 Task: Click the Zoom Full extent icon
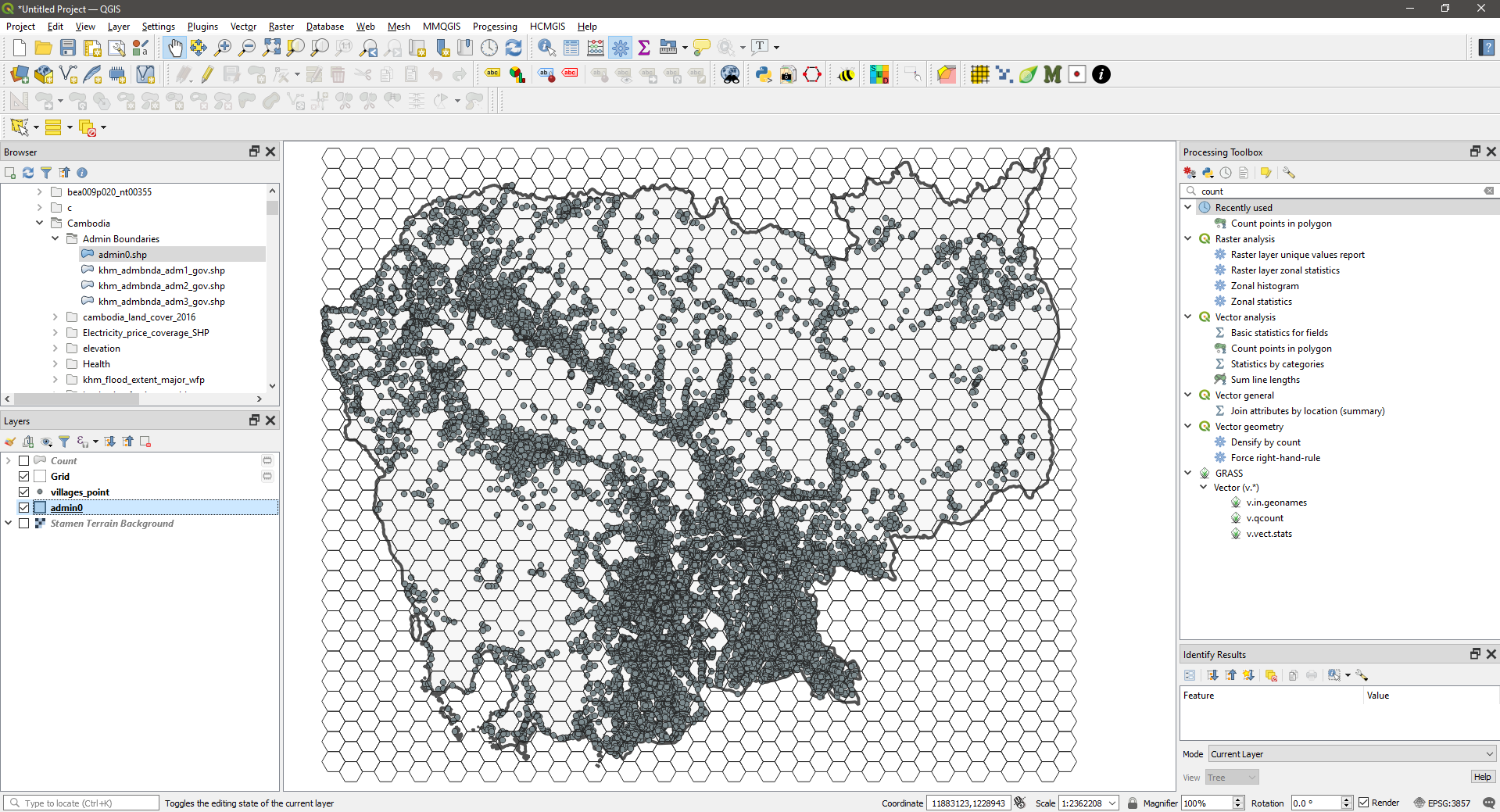271,48
